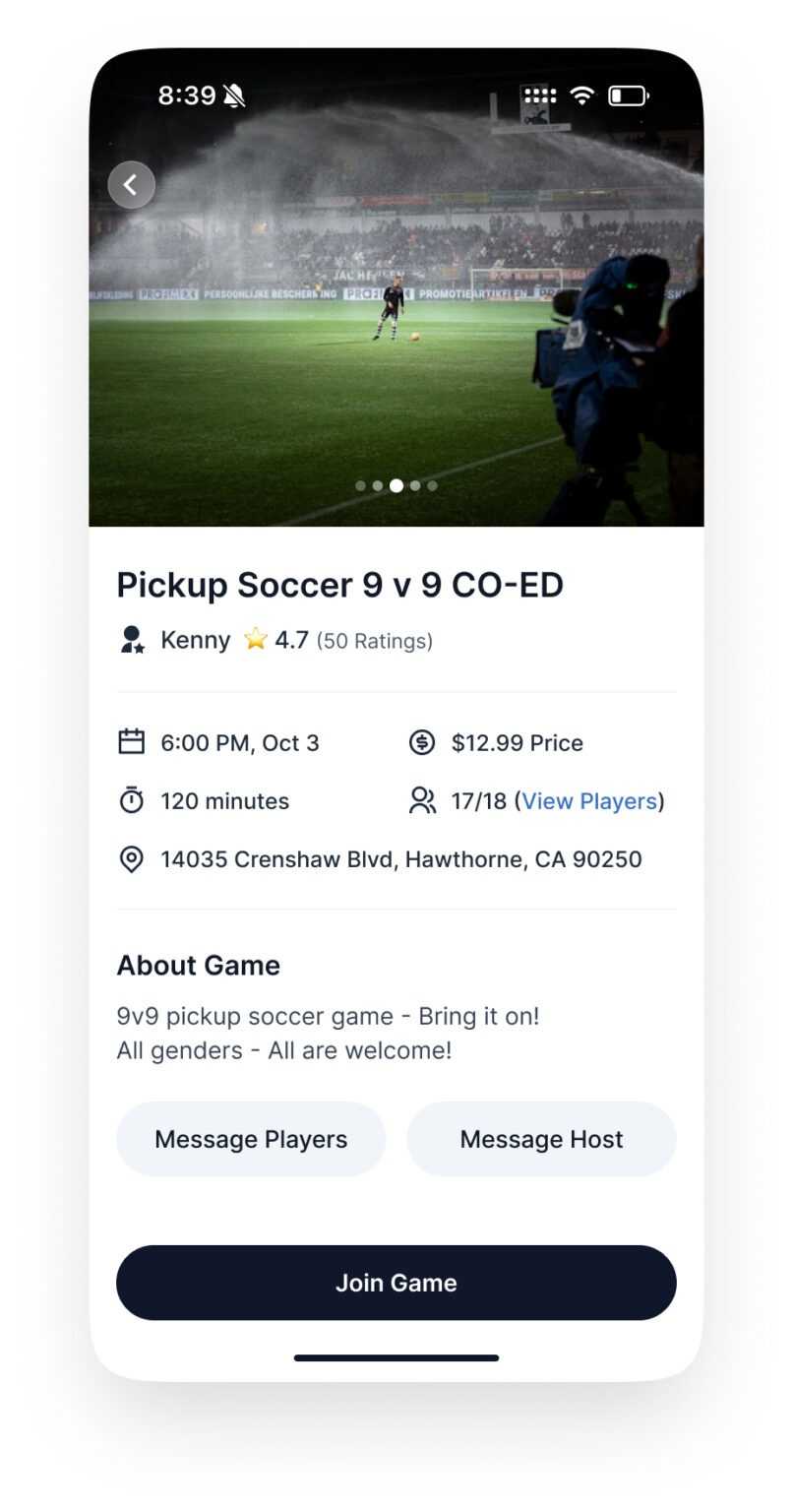Select the last photo carousel dot
This screenshot has width=793, height=1512.
tap(432, 485)
